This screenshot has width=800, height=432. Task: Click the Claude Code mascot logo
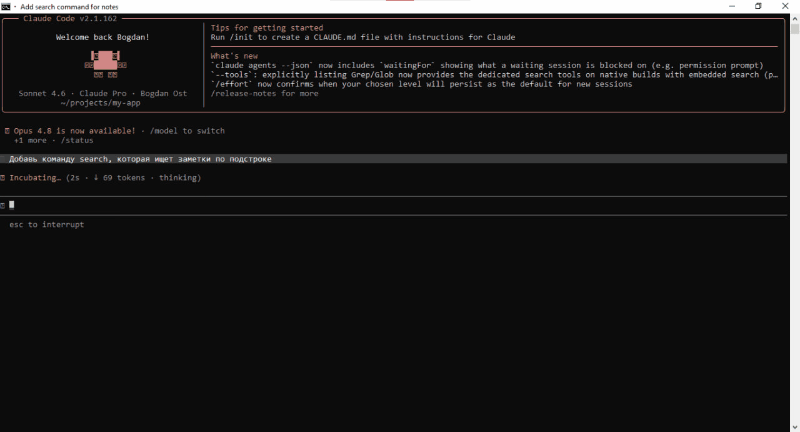pos(105,64)
